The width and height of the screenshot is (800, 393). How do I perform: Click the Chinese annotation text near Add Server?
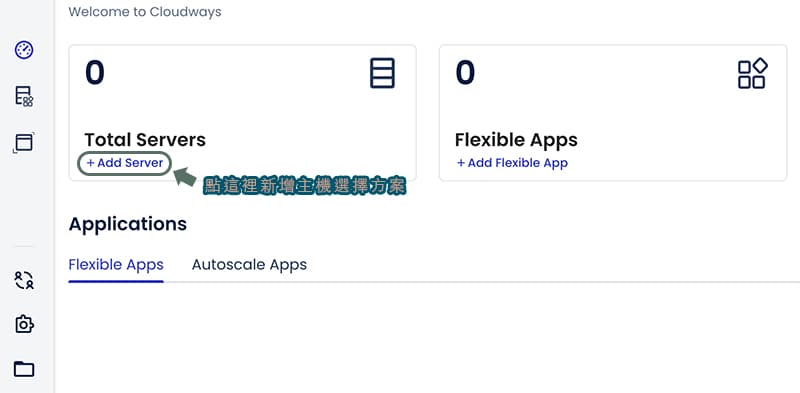coord(305,187)
